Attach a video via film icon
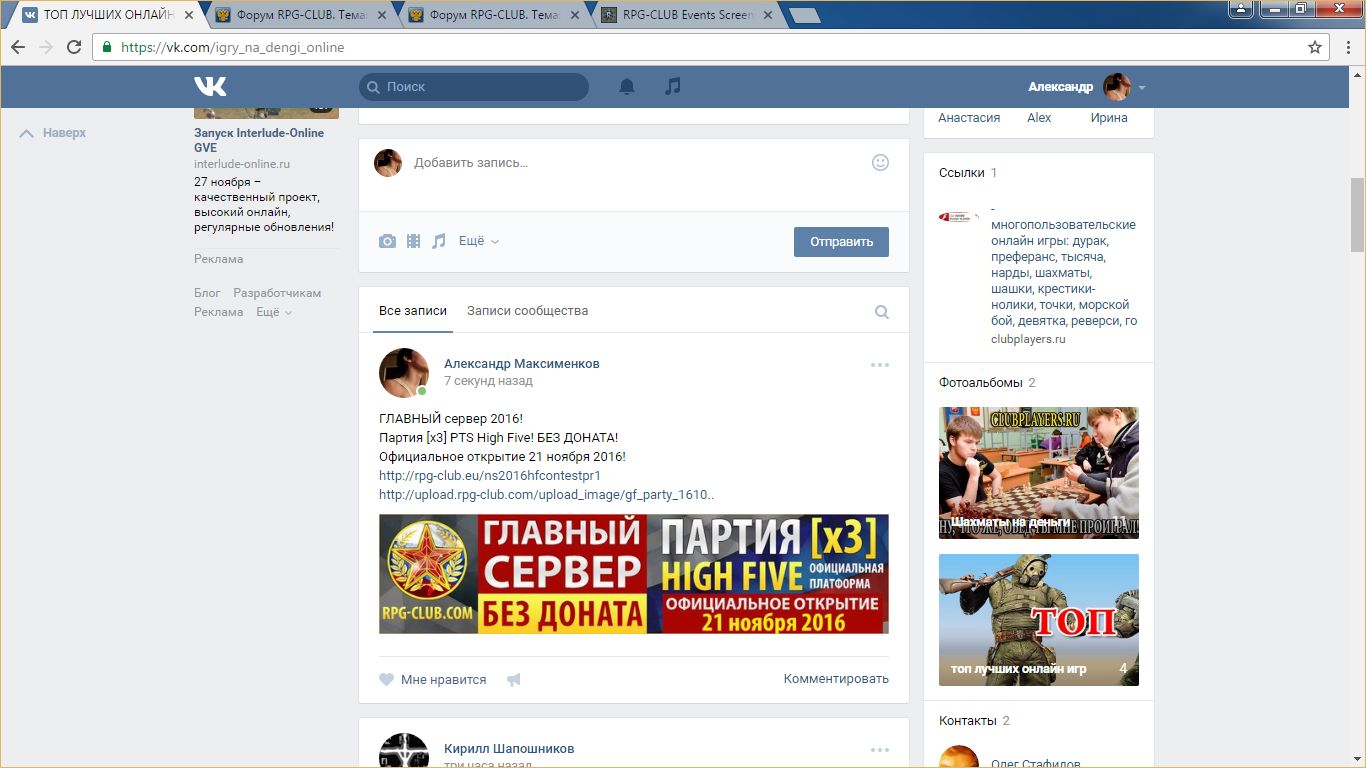 click(x=413, y=241)
